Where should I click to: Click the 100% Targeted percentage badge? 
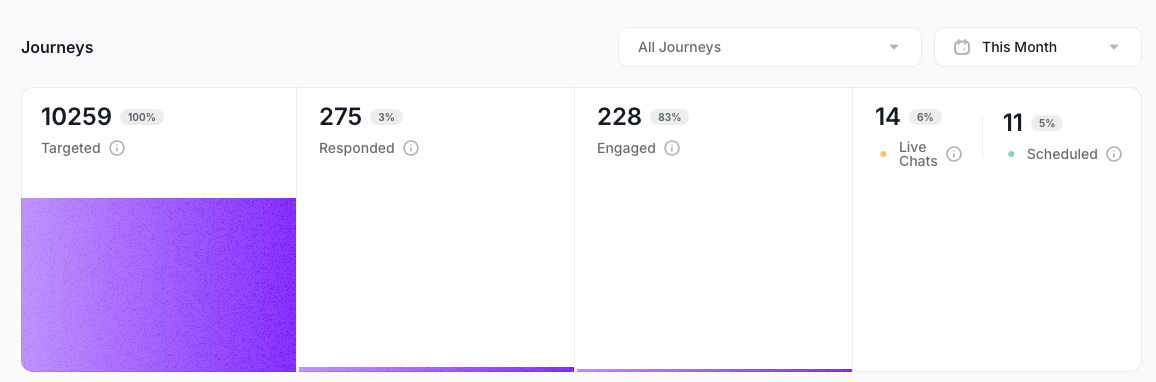(x=142, y=117)
